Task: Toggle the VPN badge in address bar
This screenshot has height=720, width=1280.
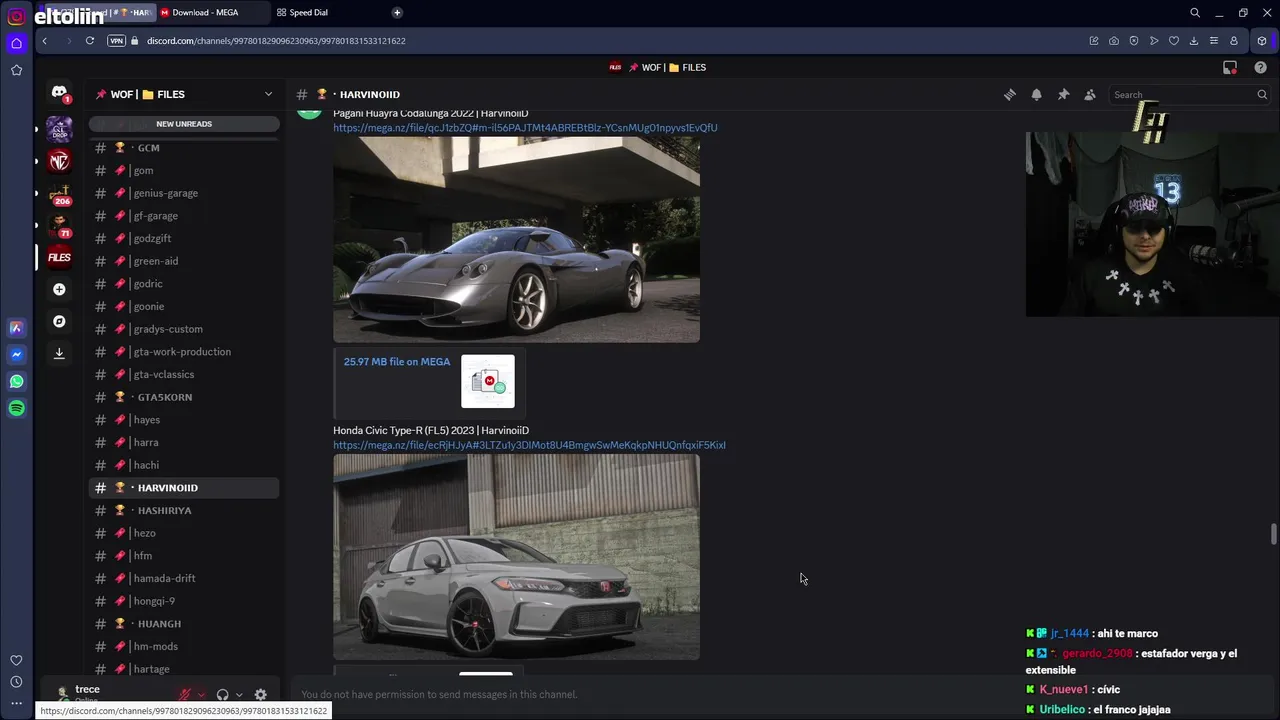Action: pos(116,41)
